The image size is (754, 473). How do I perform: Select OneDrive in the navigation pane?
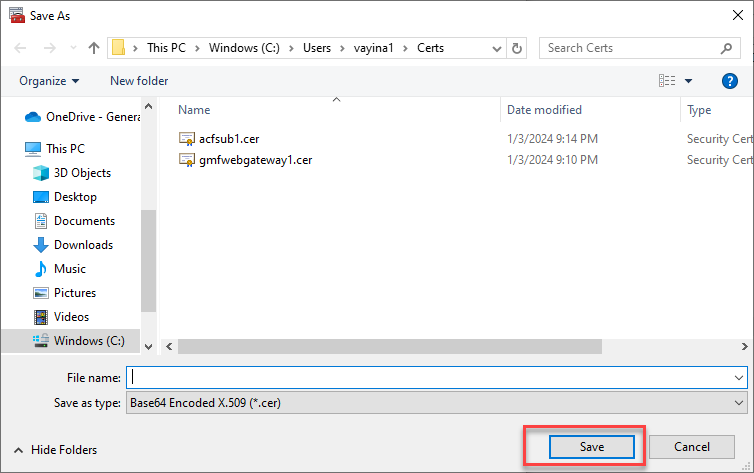[82, 117]
